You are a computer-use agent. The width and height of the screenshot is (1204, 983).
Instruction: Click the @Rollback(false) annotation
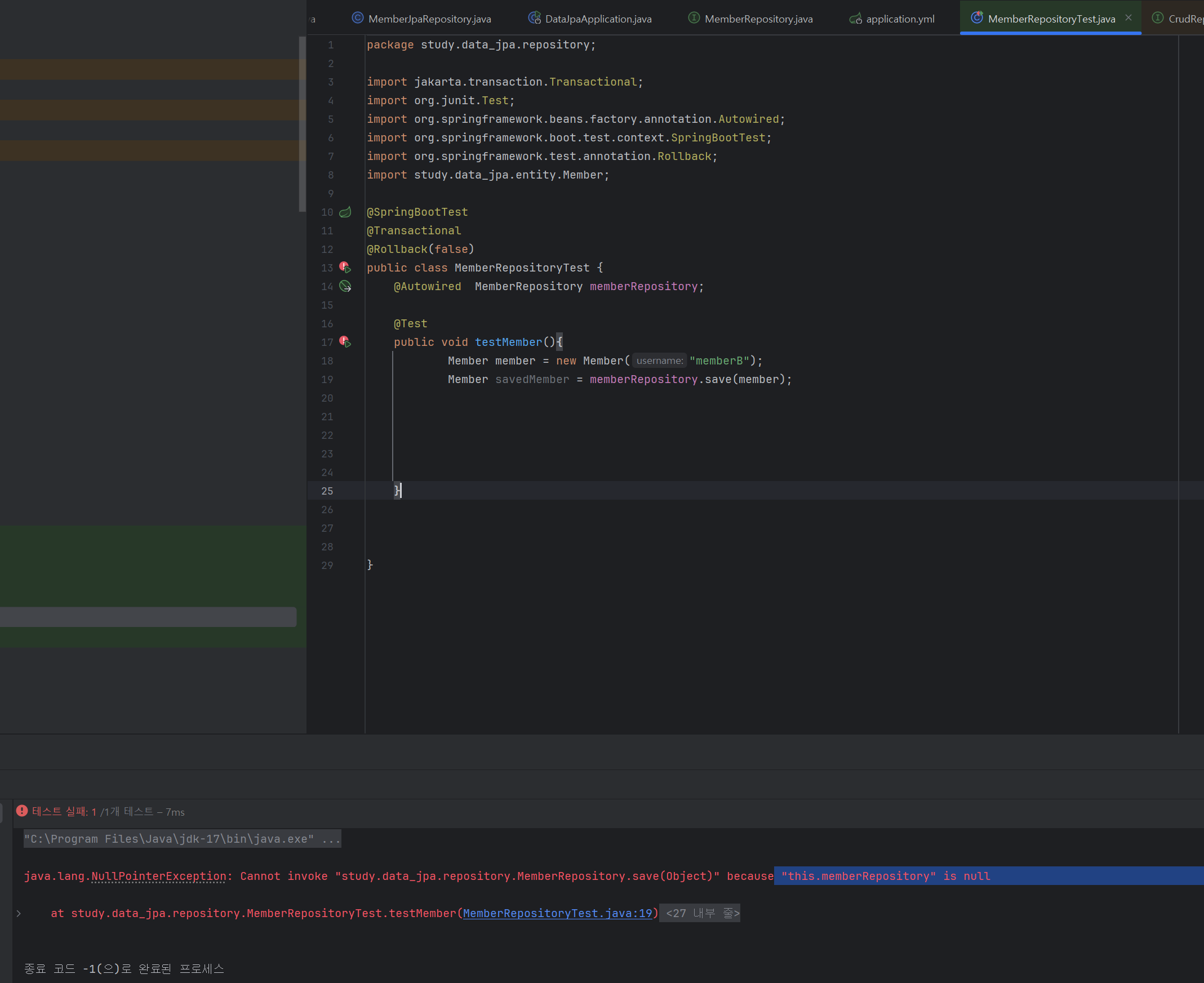[420, 249]
